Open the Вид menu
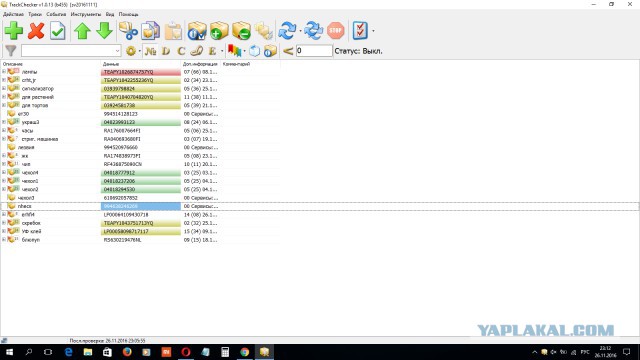Image resolution: width=640 pixels, height=360 pixels. [x=110, y=14]
